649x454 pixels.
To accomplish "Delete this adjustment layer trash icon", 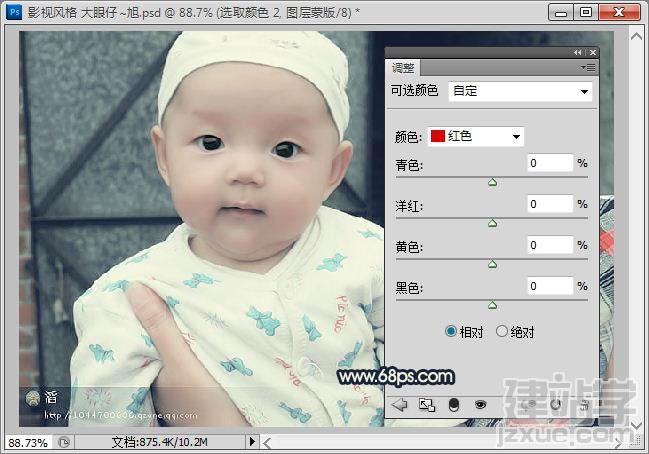I will click(584, 405).
